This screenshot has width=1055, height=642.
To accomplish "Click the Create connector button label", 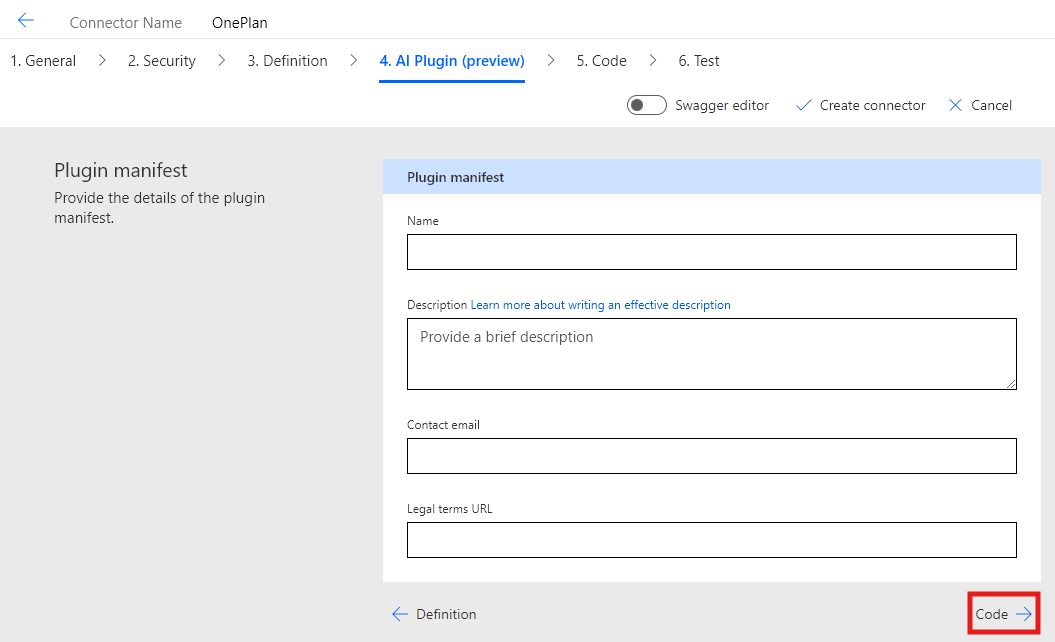I will coord(872,105).
